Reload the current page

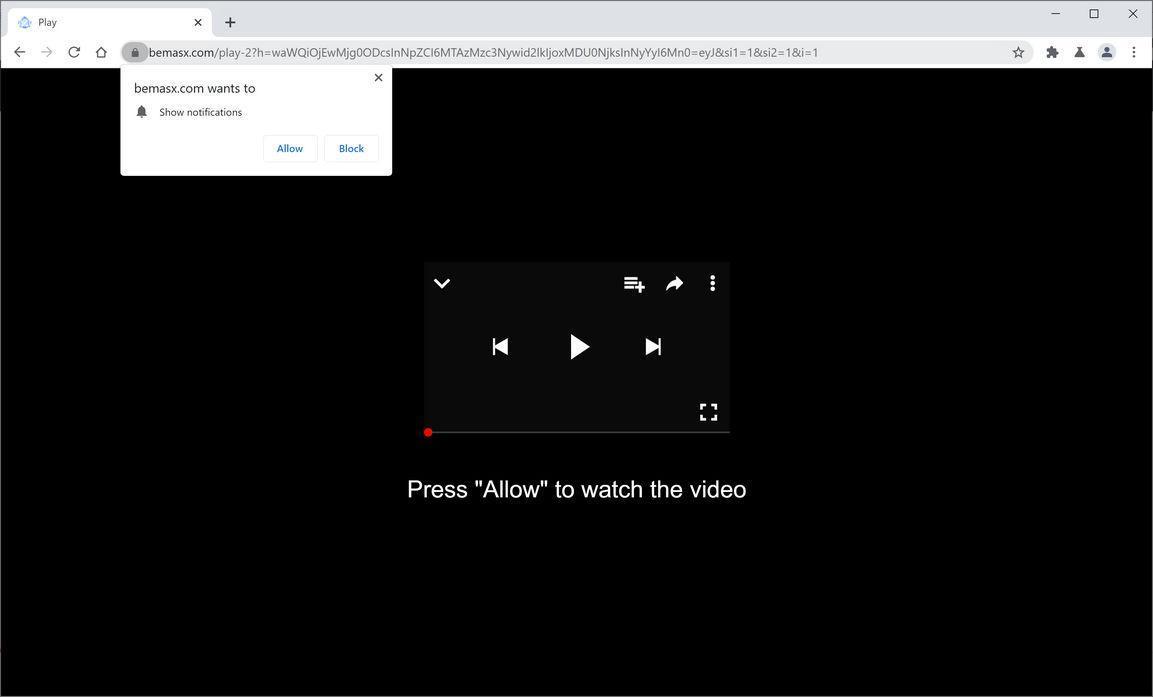tap(73, 52)
